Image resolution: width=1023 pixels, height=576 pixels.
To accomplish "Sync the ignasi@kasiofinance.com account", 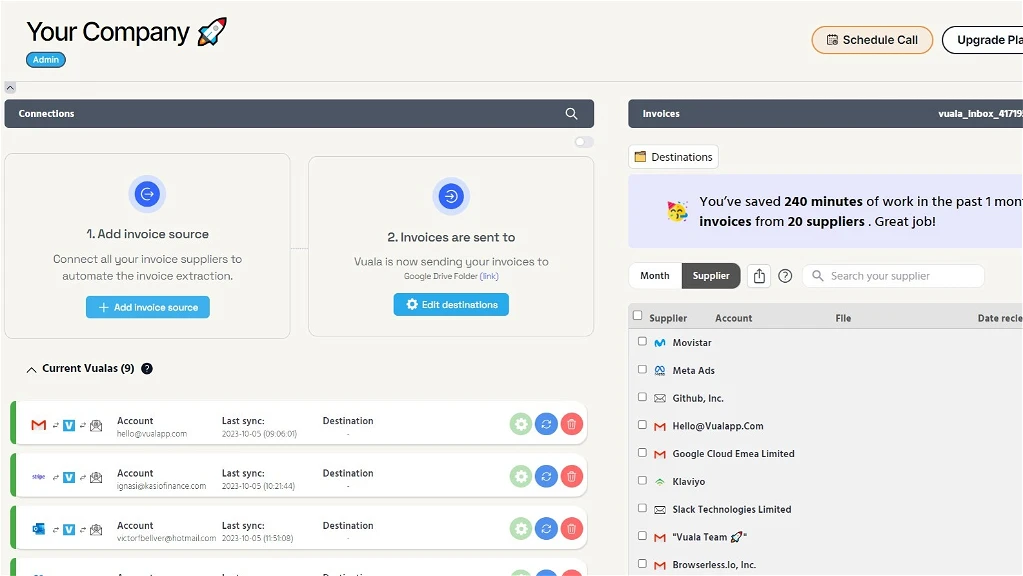I will click(546, 476).
